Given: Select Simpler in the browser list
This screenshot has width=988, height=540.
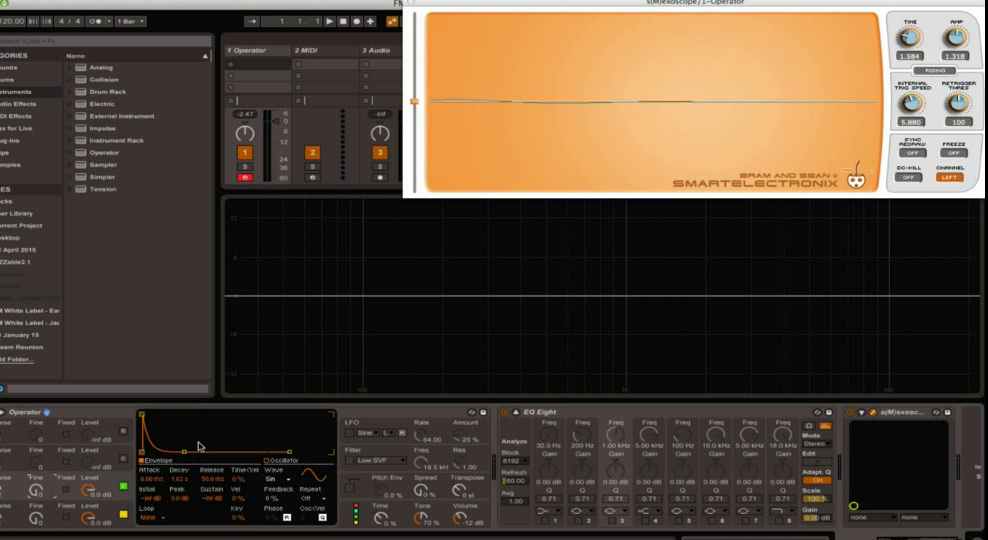Looking at the screenshot, I should point(102,177).
